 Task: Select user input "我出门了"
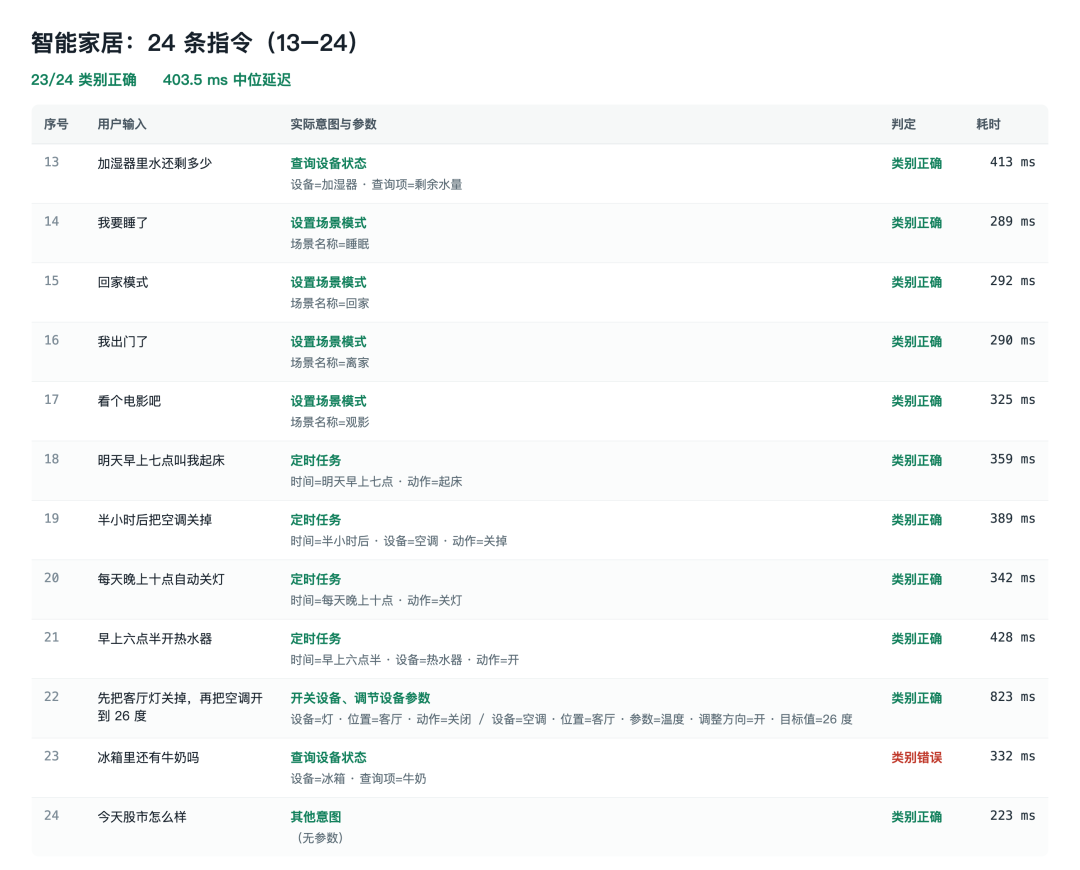point(123,342)
